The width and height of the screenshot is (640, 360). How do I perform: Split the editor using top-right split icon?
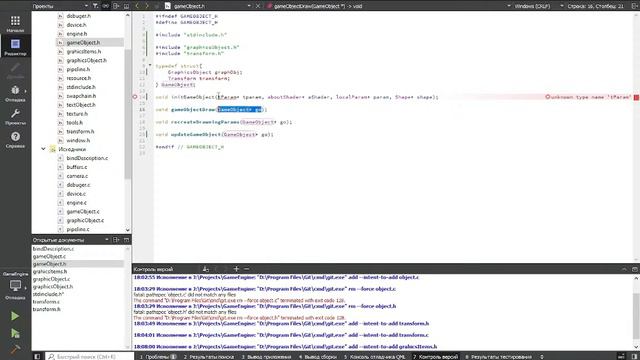(635, 6)
